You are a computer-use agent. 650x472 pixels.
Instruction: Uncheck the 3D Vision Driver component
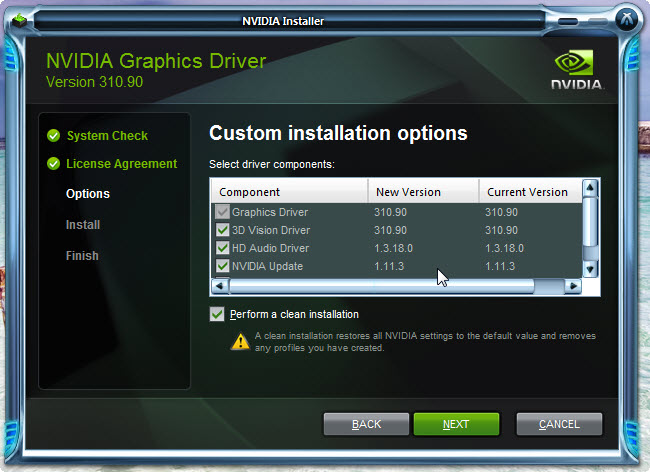(222, 230)
